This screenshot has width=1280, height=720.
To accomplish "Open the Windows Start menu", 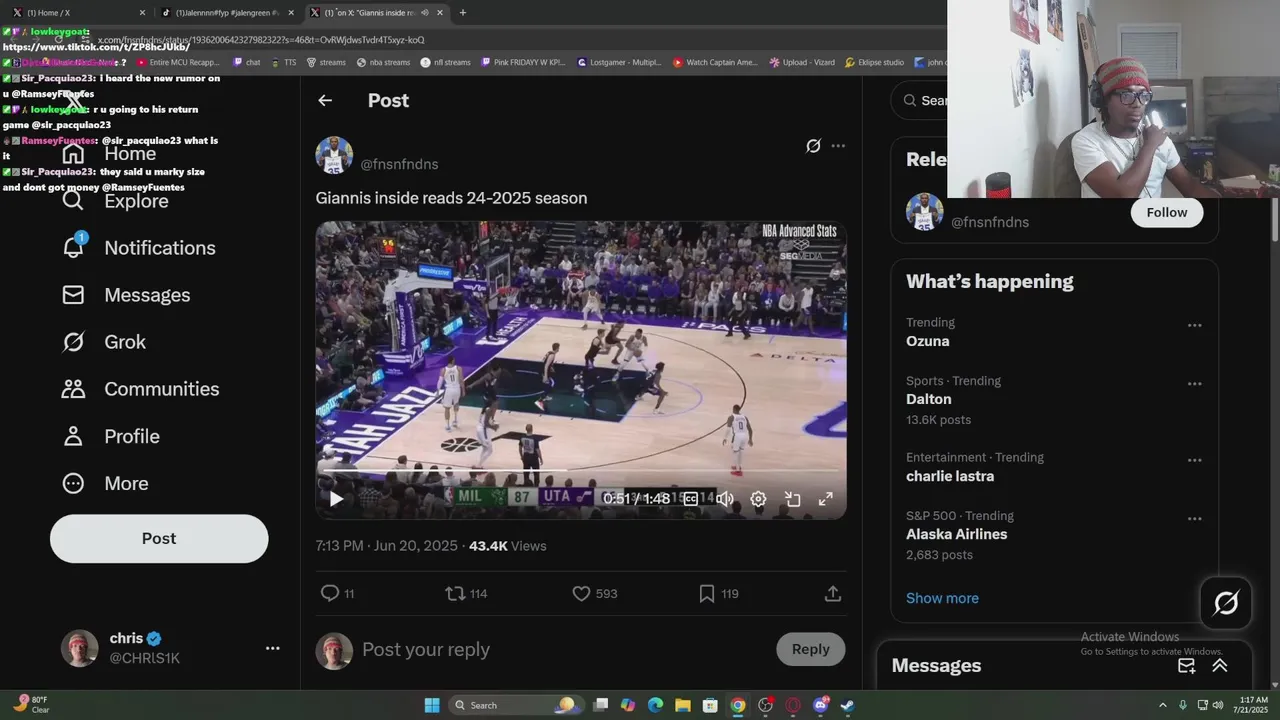I will click(432, 705).
